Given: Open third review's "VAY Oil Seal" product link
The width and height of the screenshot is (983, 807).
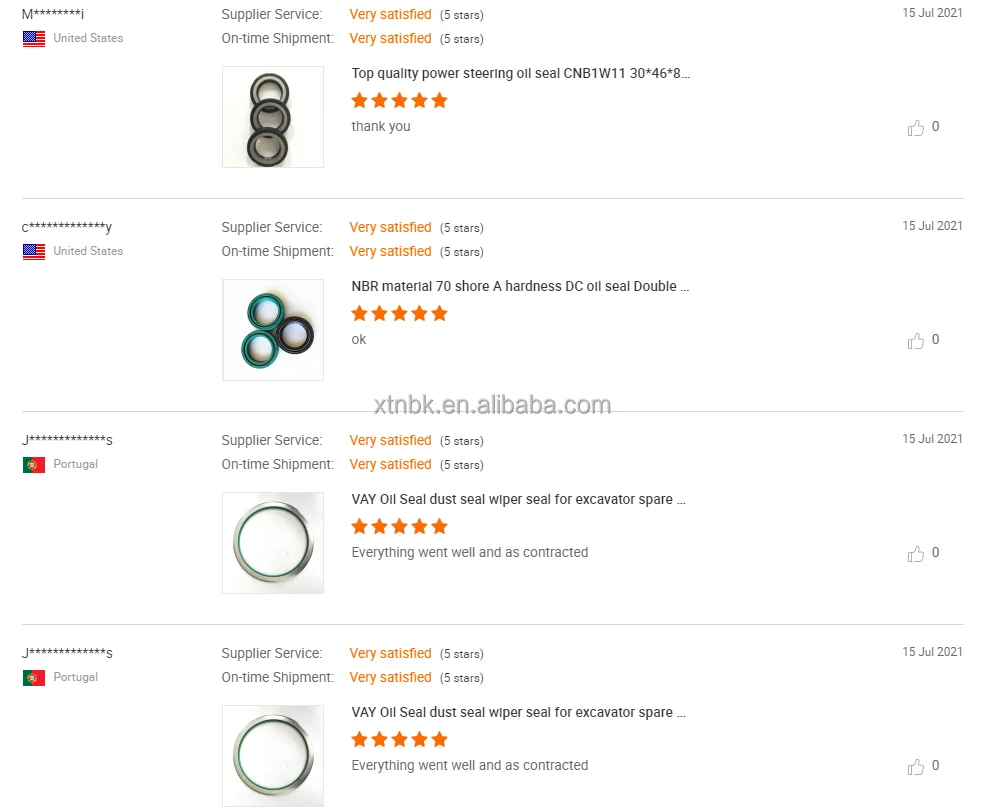Looking at the screenshot, I should 518,499.
